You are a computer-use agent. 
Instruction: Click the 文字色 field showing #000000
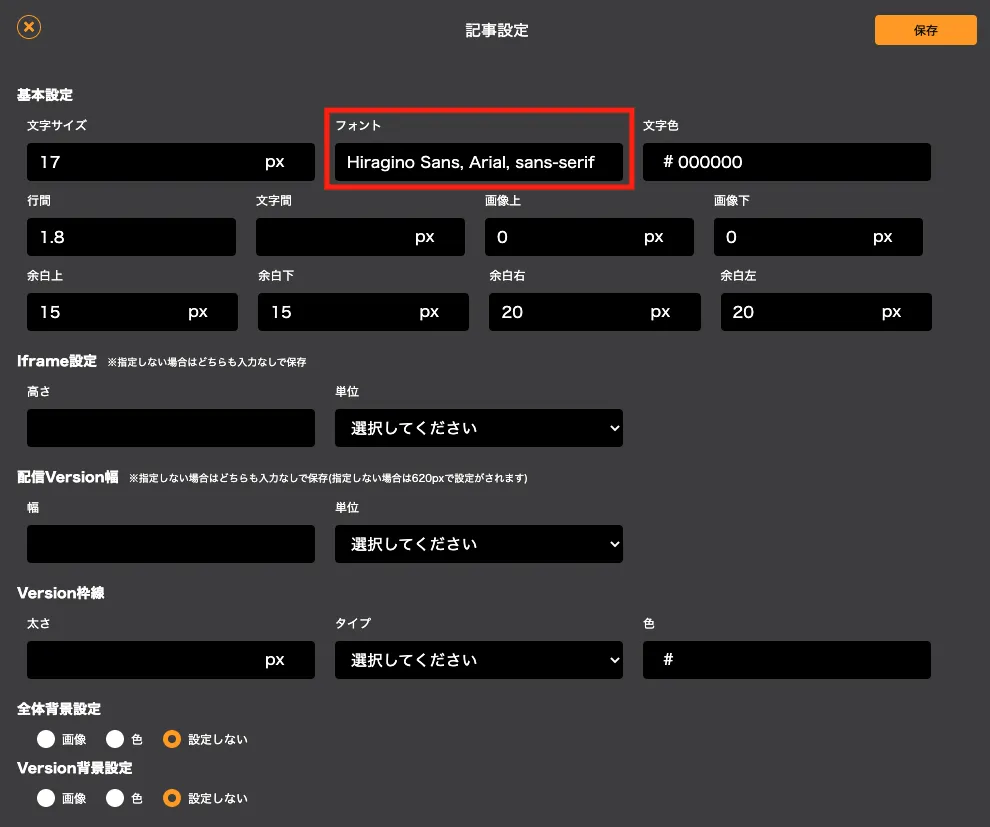click(787, 162)
